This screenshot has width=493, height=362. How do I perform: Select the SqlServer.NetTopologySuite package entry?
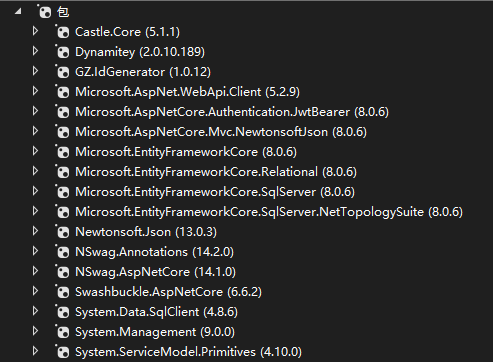click(269, 212)
